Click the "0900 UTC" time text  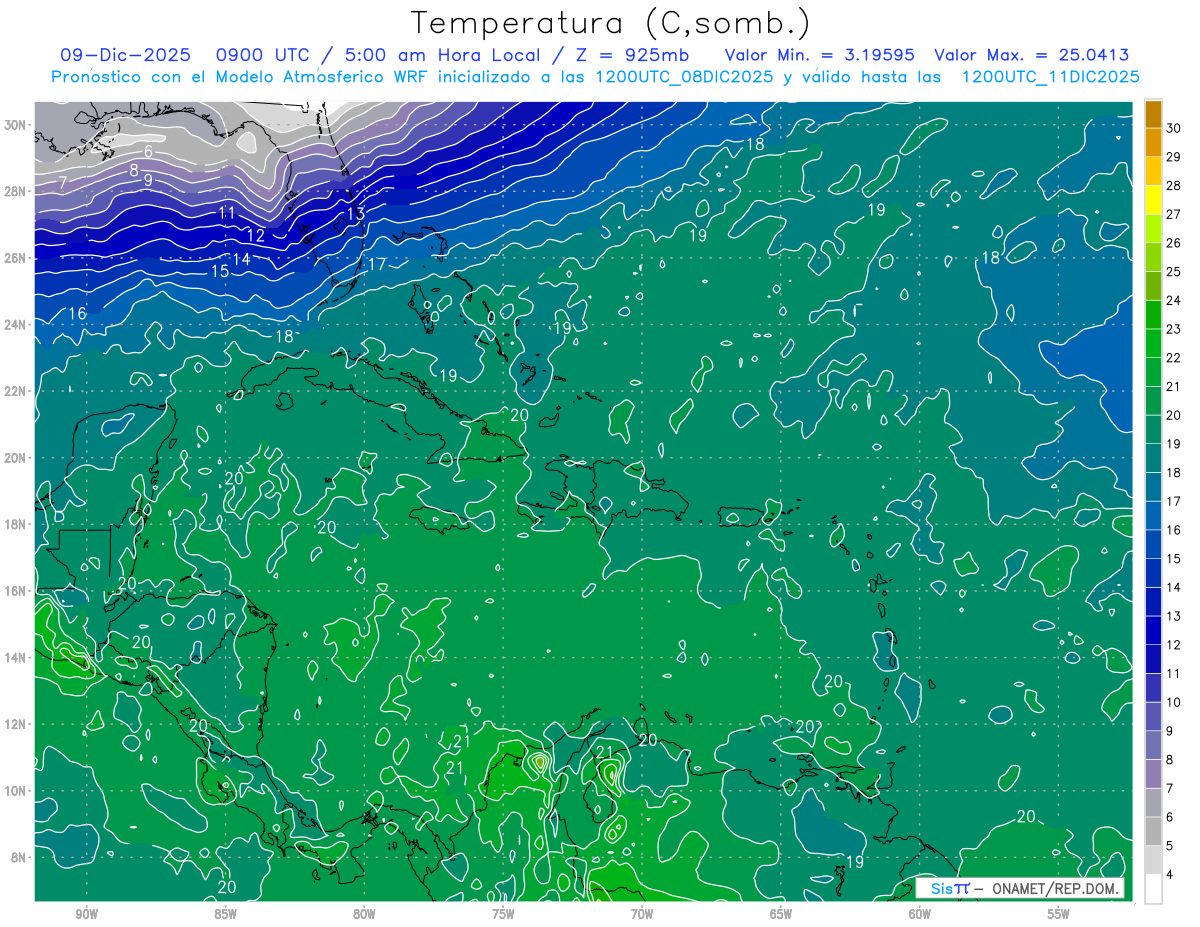pos(263,56)
